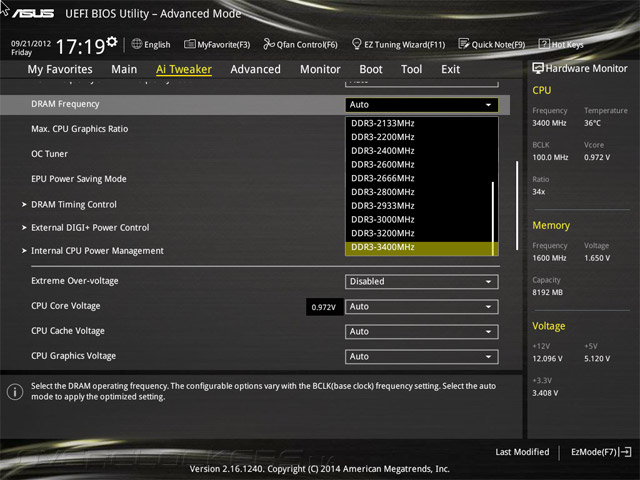Click the OC Tuner label
Viewport: 640px width, 480px height.
(49, 154)
